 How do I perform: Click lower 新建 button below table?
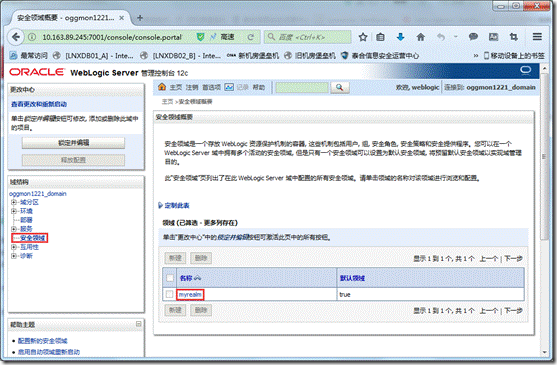coord(175,310)
